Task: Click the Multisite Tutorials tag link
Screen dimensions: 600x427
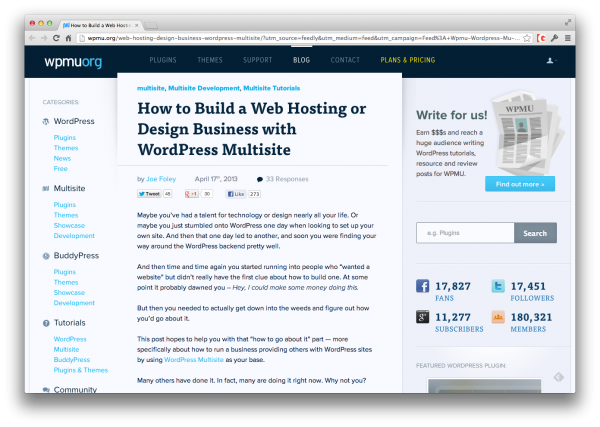Action: 272,88
